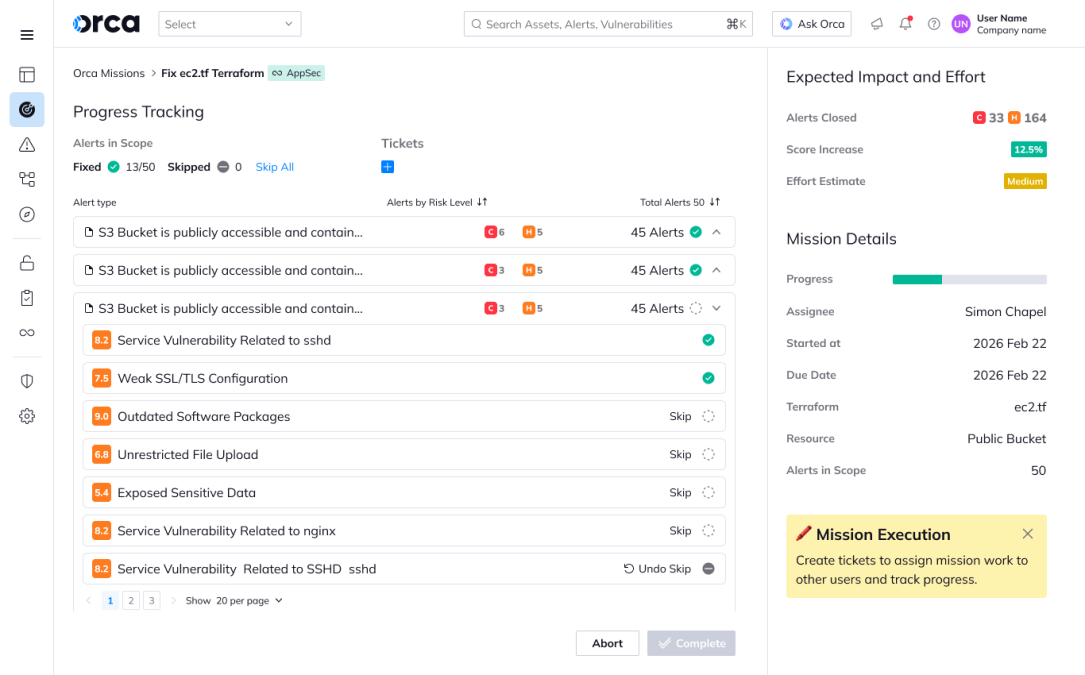Viewport: 1085px width, 675px height.
Task: Navigate back via the Orca Missions breadcrumb
Action: tap(108, 73)
